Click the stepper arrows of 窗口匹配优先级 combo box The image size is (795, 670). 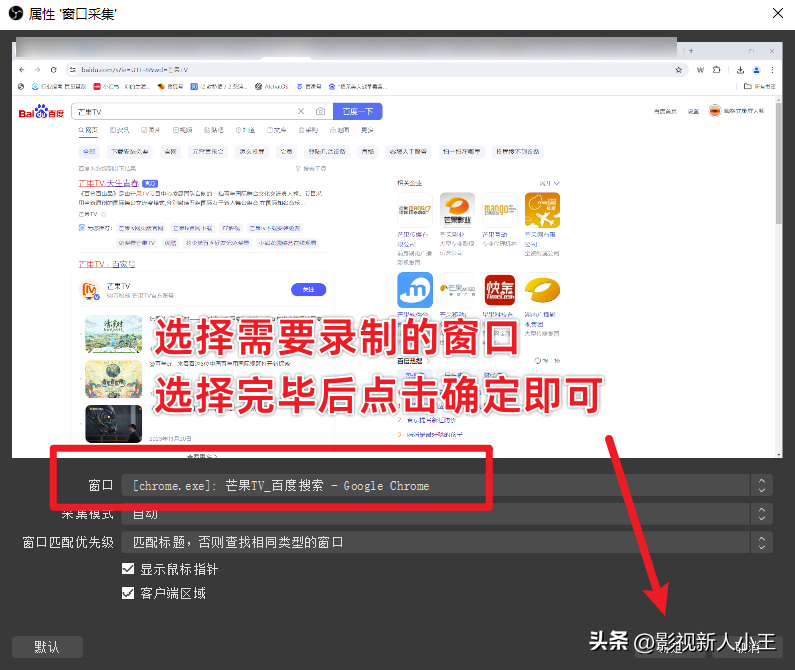point(762,542)
